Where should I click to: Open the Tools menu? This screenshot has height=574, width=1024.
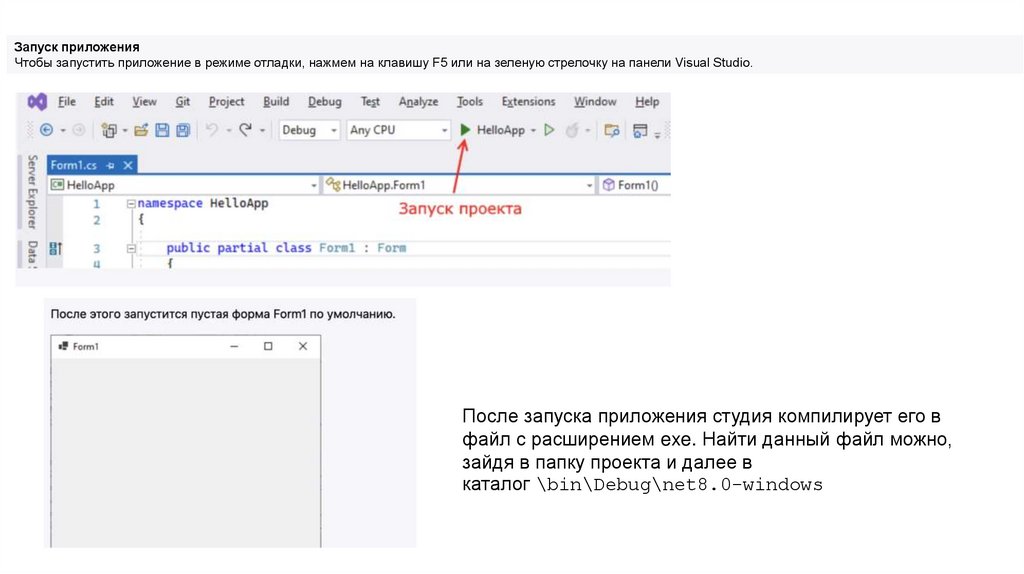(470, 101)
